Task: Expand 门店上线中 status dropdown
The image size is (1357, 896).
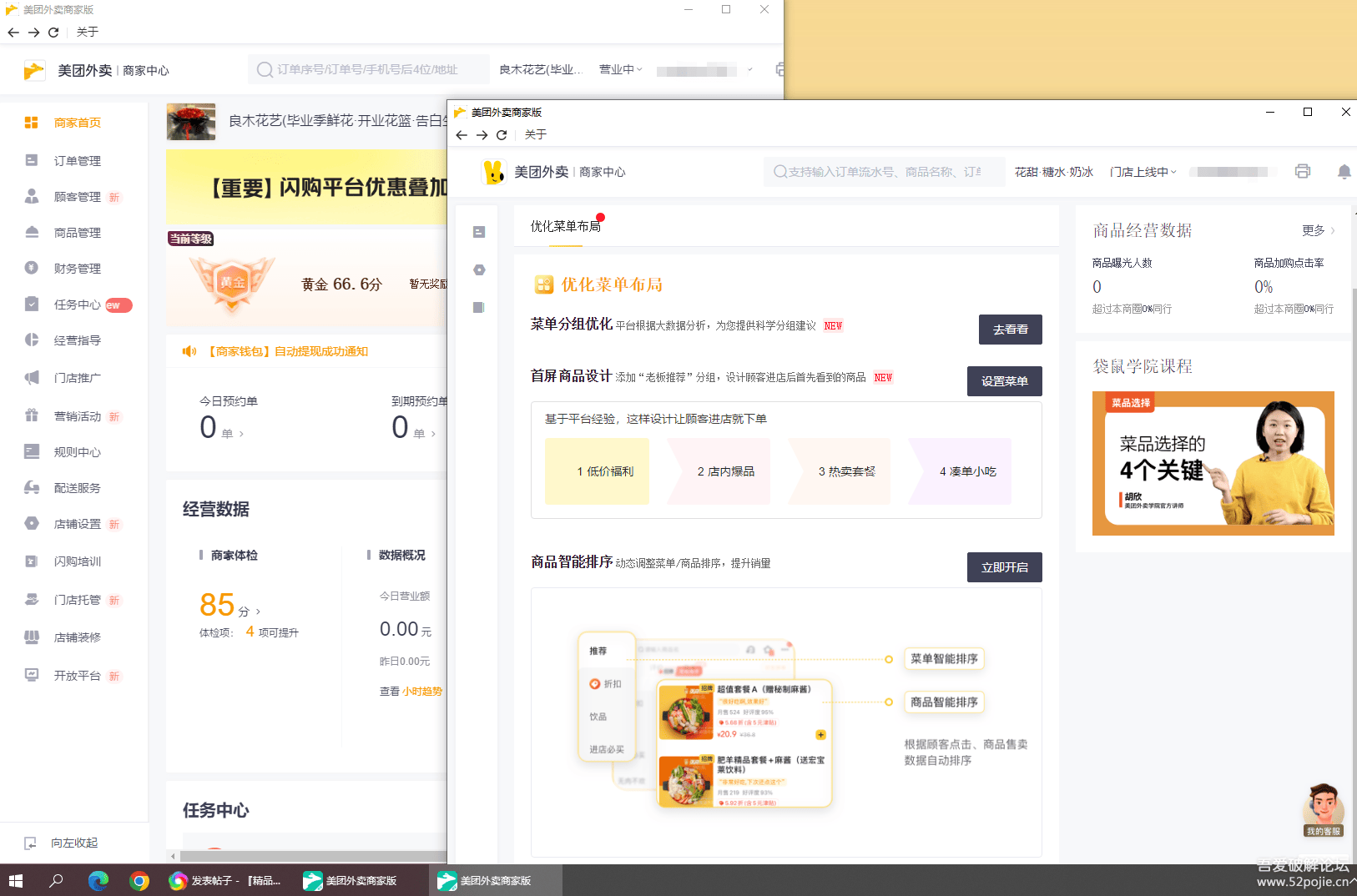Action: (1143, 172)
